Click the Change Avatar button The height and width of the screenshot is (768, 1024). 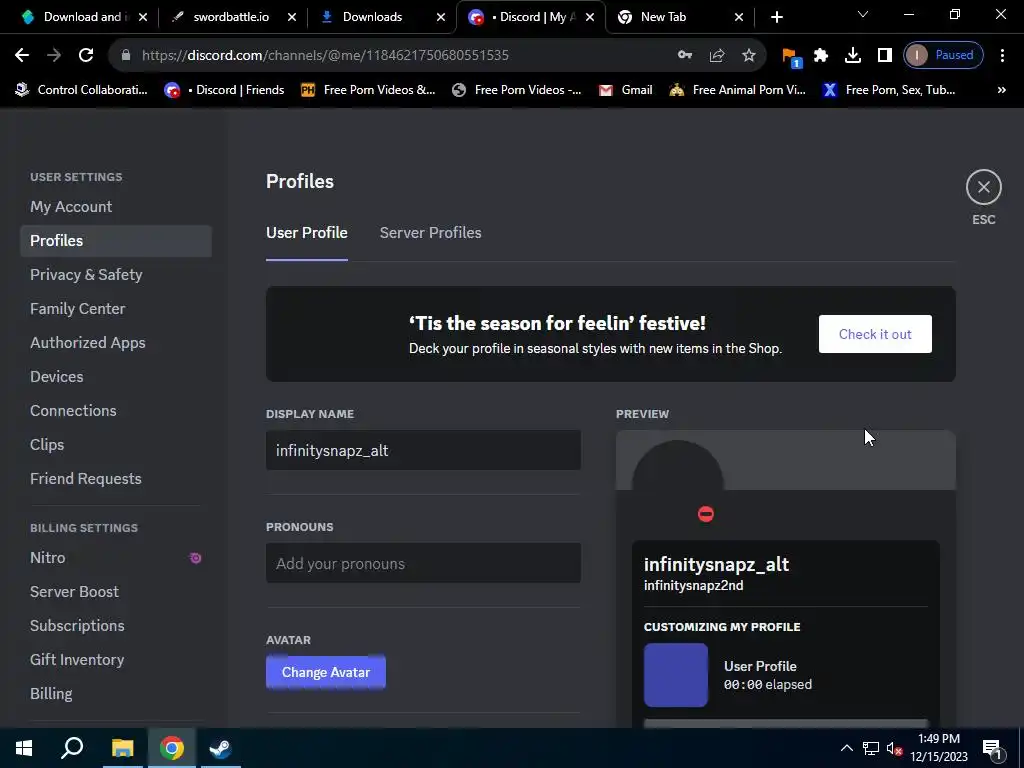click(326, 673)
